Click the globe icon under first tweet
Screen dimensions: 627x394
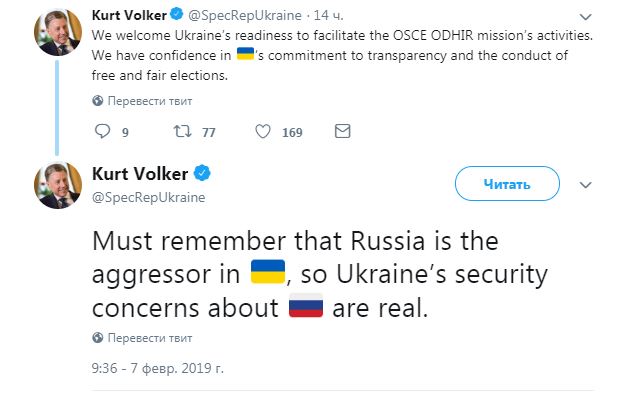(x=98, y=101)
